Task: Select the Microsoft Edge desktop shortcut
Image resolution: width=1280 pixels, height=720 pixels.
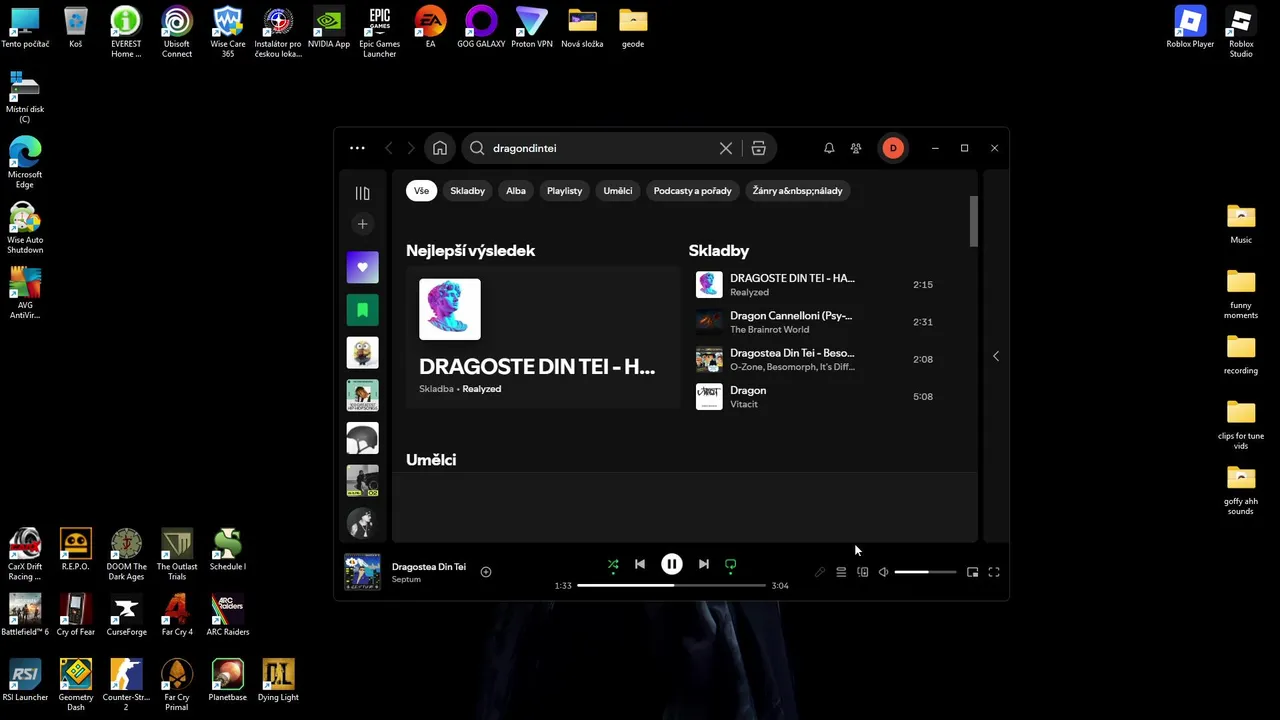Action: pos(25,162)
